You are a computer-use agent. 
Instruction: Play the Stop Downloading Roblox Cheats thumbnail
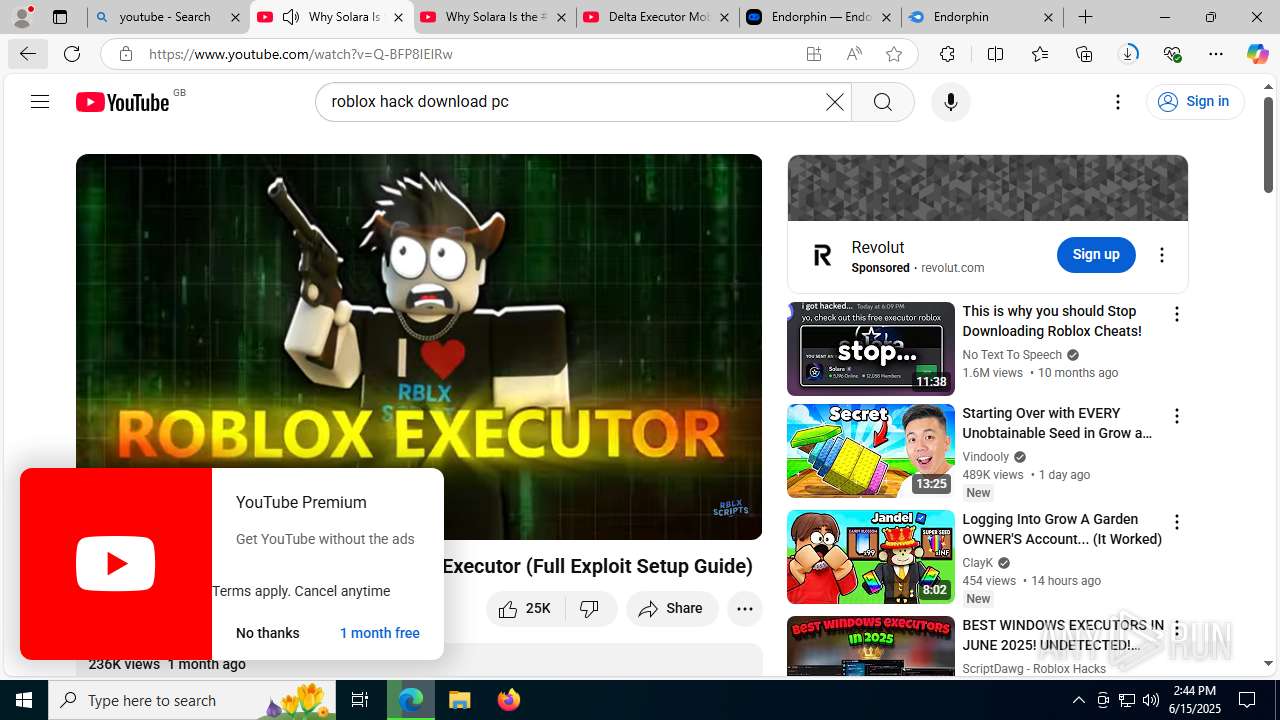(870, 349)
